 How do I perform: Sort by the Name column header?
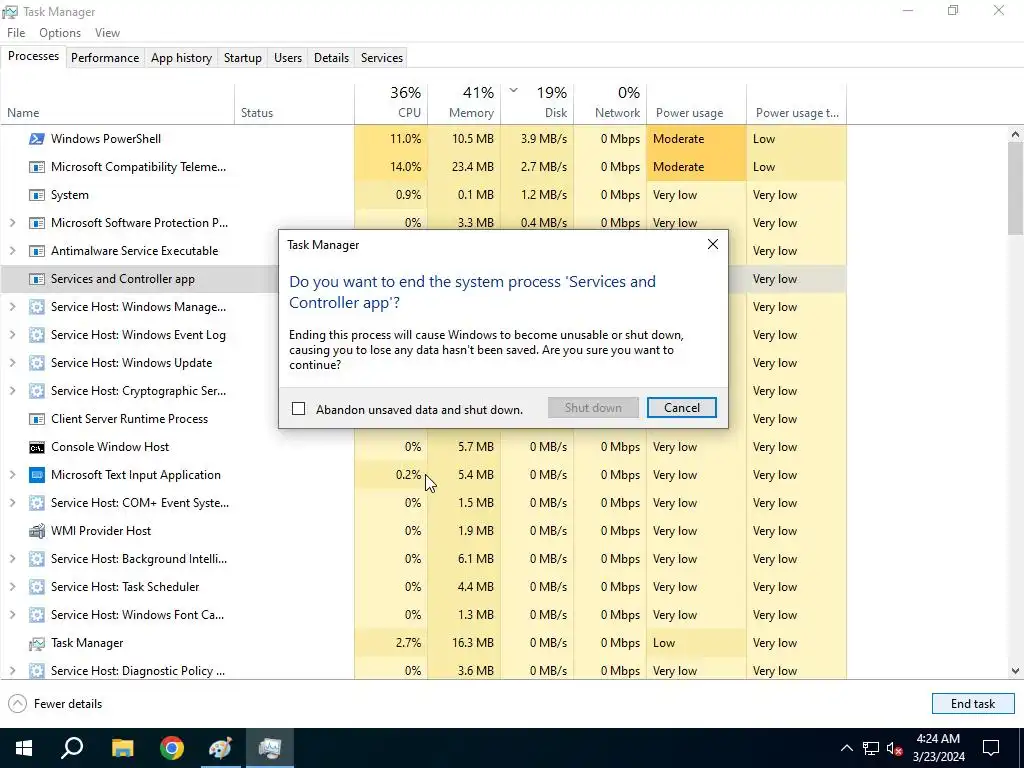(118, 103)
